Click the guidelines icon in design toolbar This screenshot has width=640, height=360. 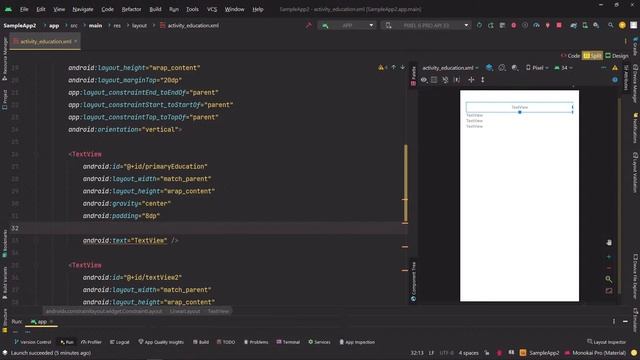coord(471,80)
